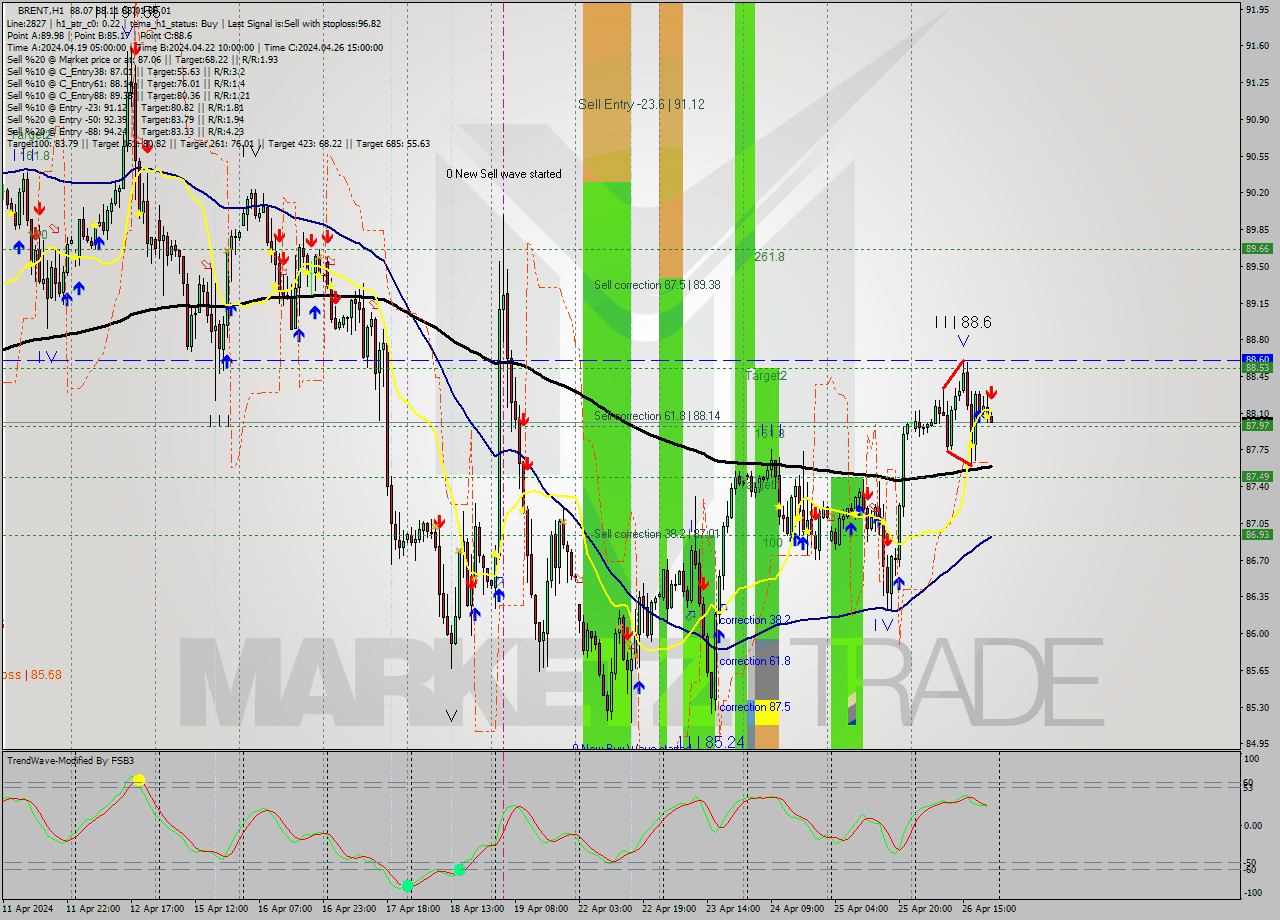1280x920 pixels.
Task: Select the 'Sell correction 61.8 | 88.14' label
Action: click(x=657, y=416)
